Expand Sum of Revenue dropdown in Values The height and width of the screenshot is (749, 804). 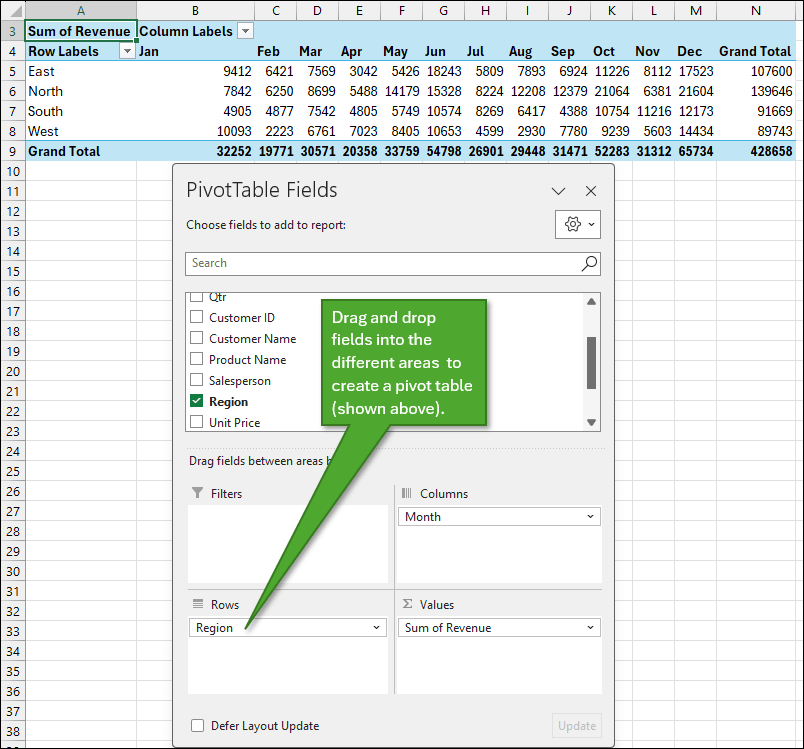point(590,628)
